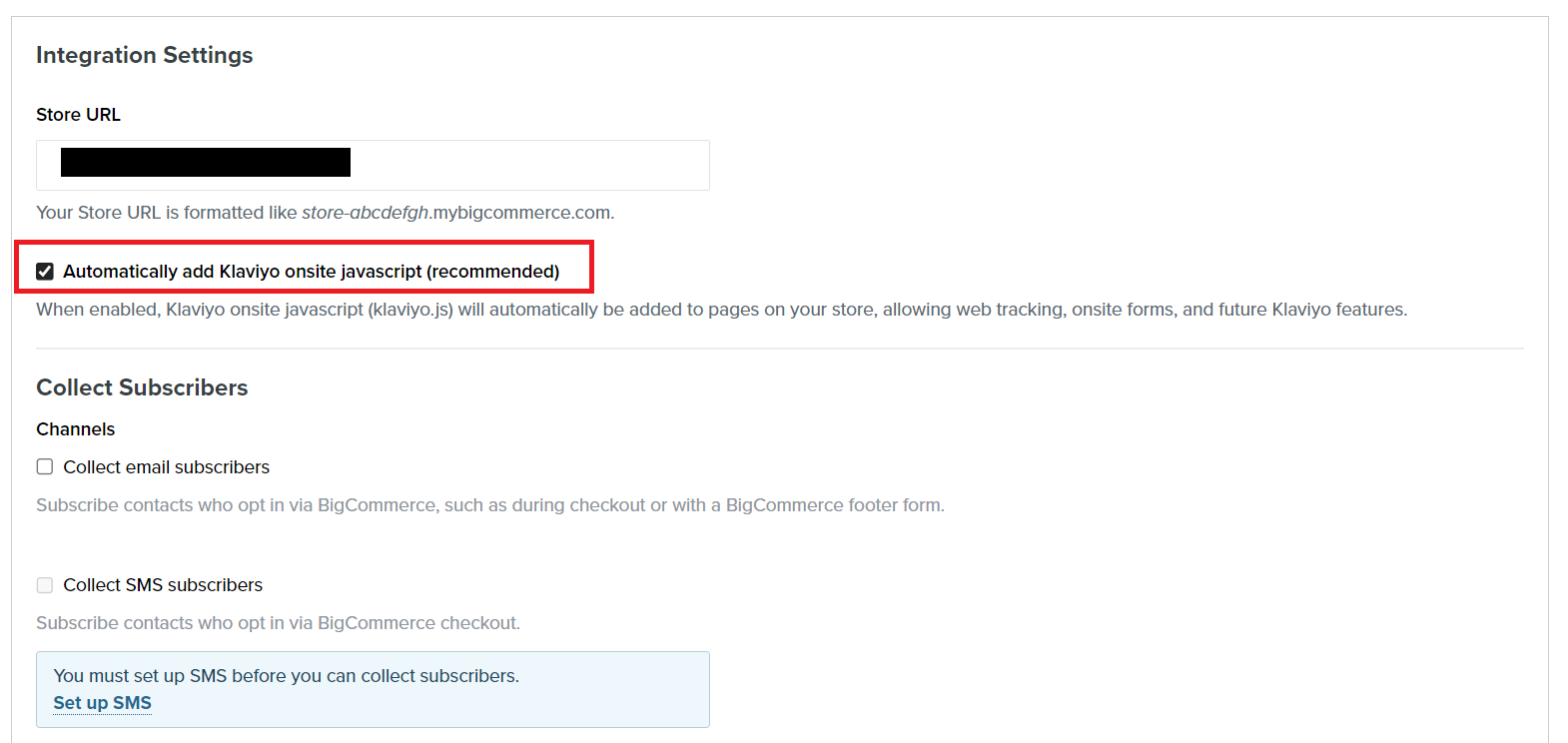The image size is (1568, 743).
Task: Select the Integration Settings heading
Action: (x=144, y=55)
